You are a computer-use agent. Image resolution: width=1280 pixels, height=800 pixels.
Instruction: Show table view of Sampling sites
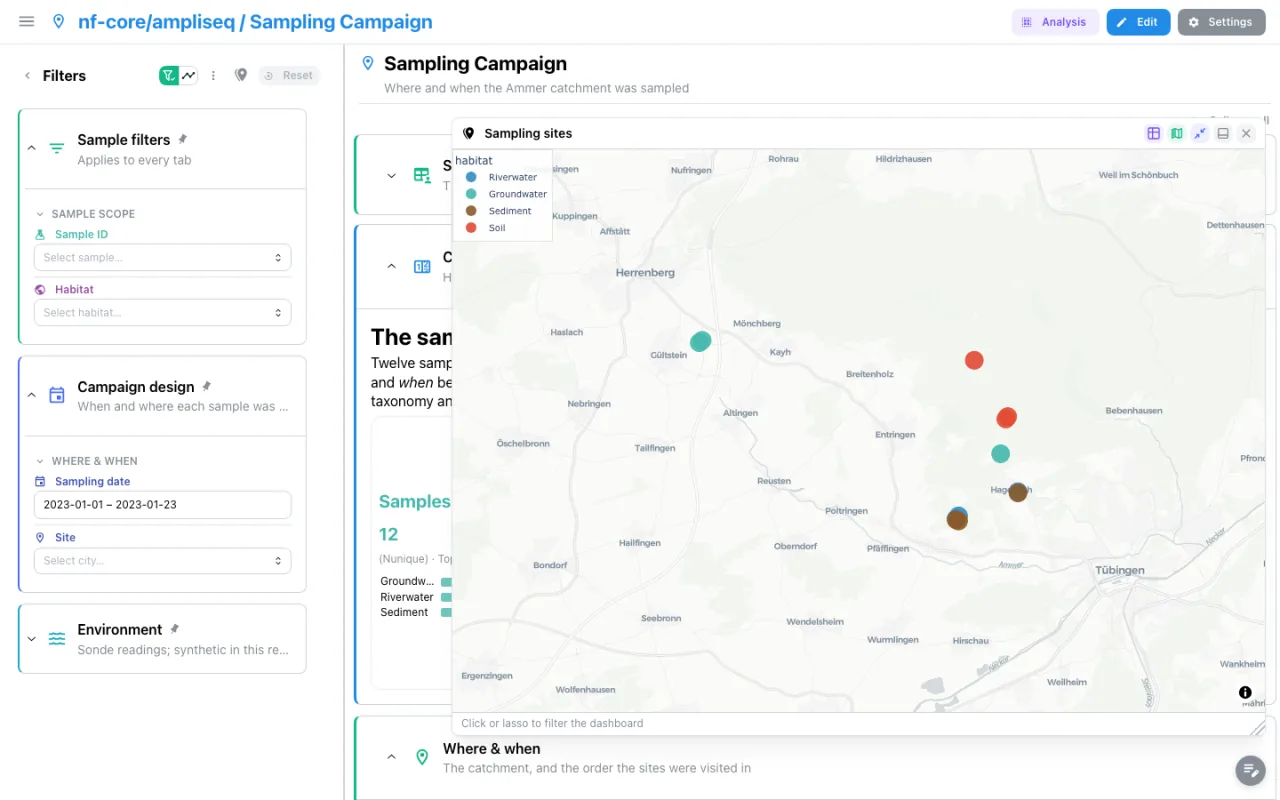pyautogui.click(x=1153, y=133)
